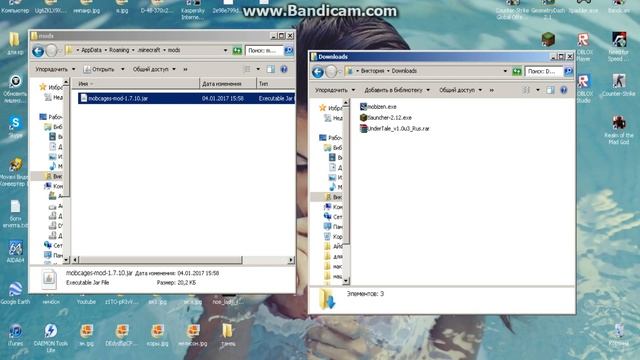Click green refresh button in Downloads window
Screen dimensions: 640x360
click(517, 71)
